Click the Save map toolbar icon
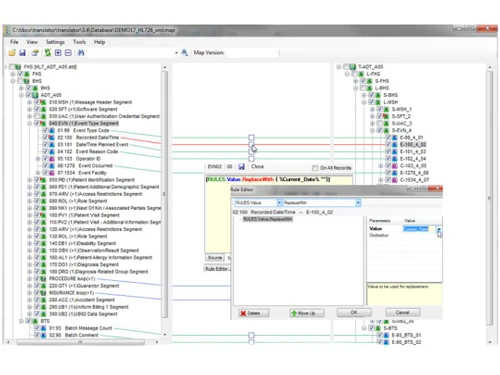Image resolution: width=500 pixels, height=375 pixels. (22, 53)
